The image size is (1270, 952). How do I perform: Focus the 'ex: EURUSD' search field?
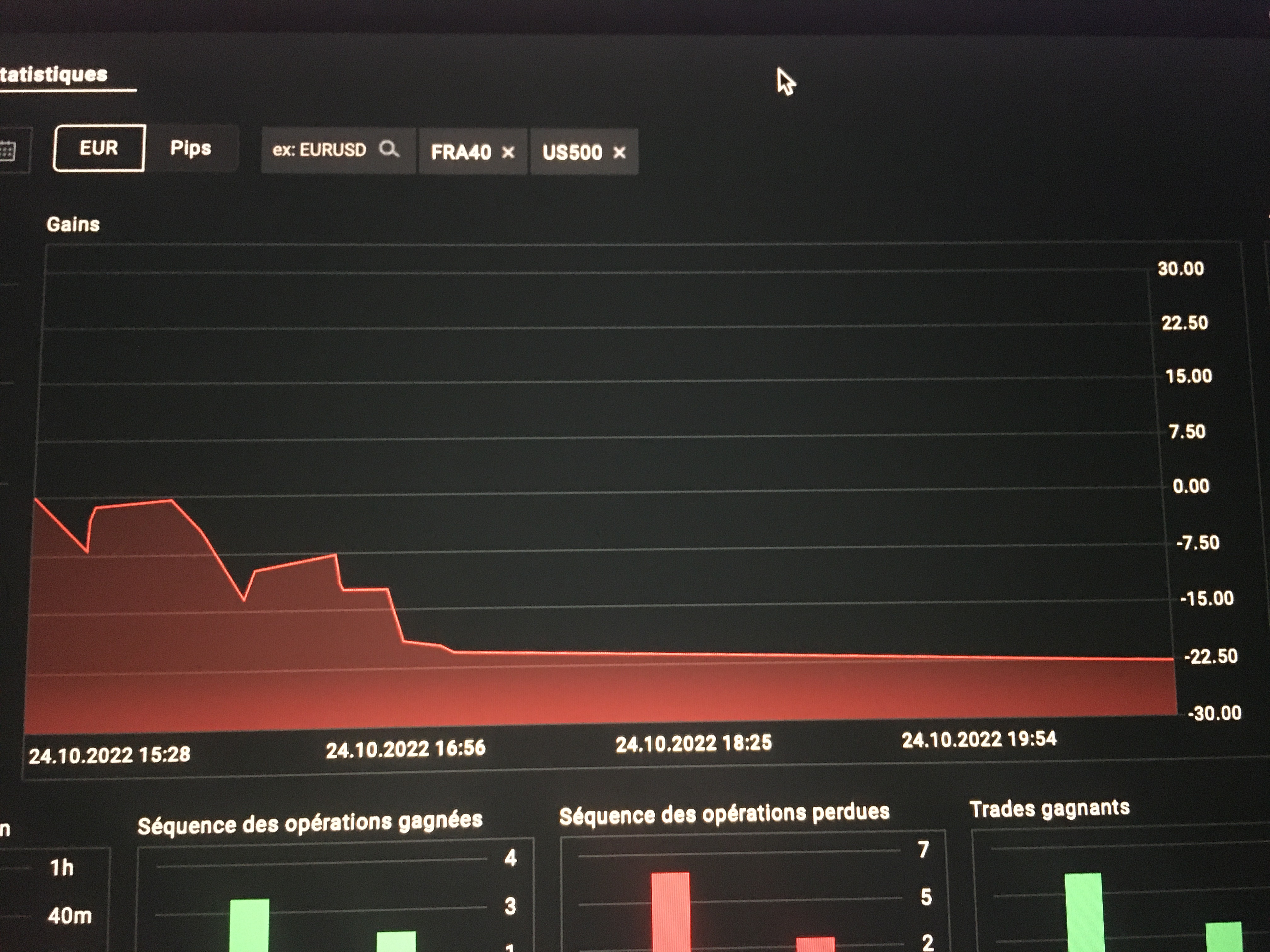pyautogui.click(x=319, y=150)
